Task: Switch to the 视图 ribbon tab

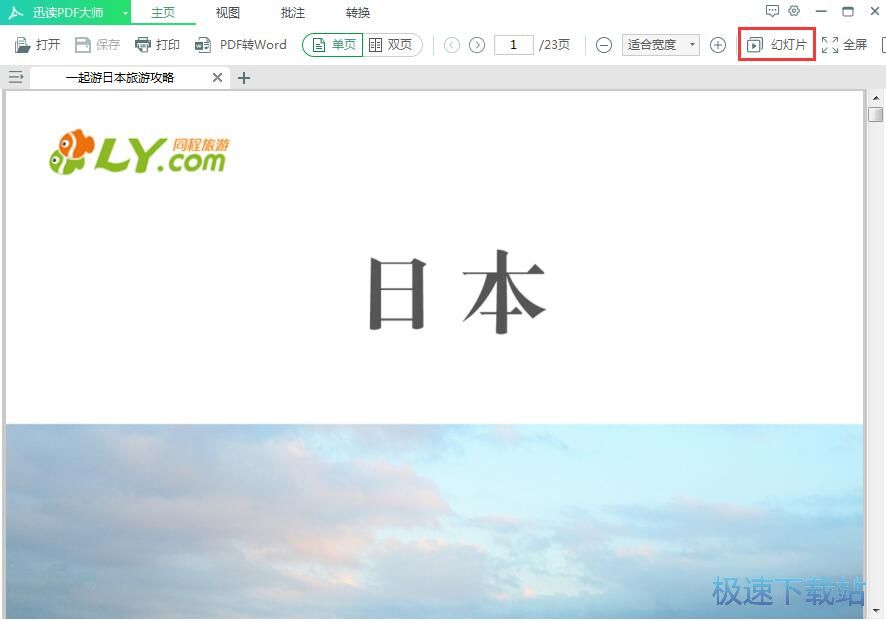Action: point(227,11)
